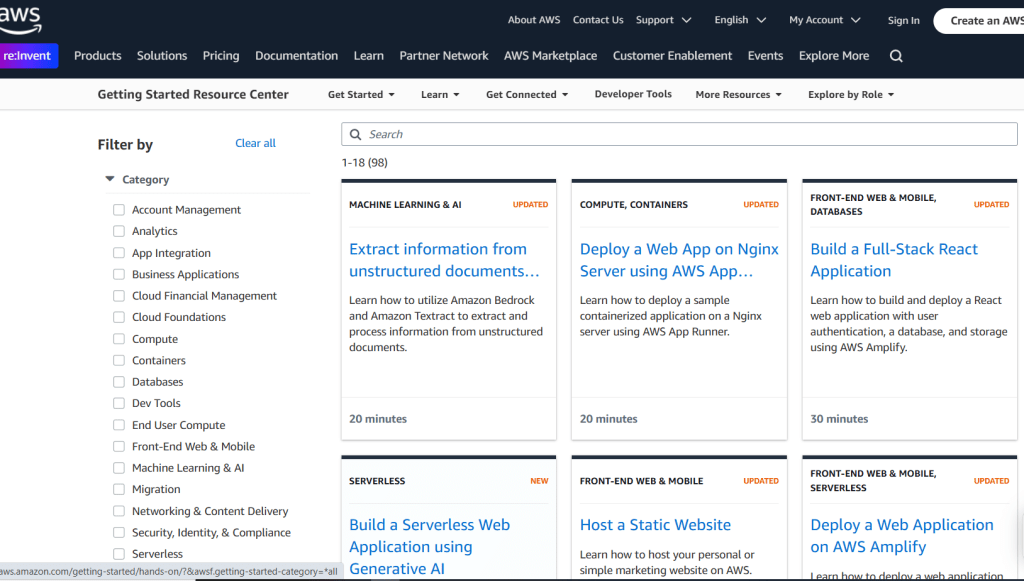Go to the AWS Marketplace menu
The image size is (1024, 581).
[x=550, y=56]
